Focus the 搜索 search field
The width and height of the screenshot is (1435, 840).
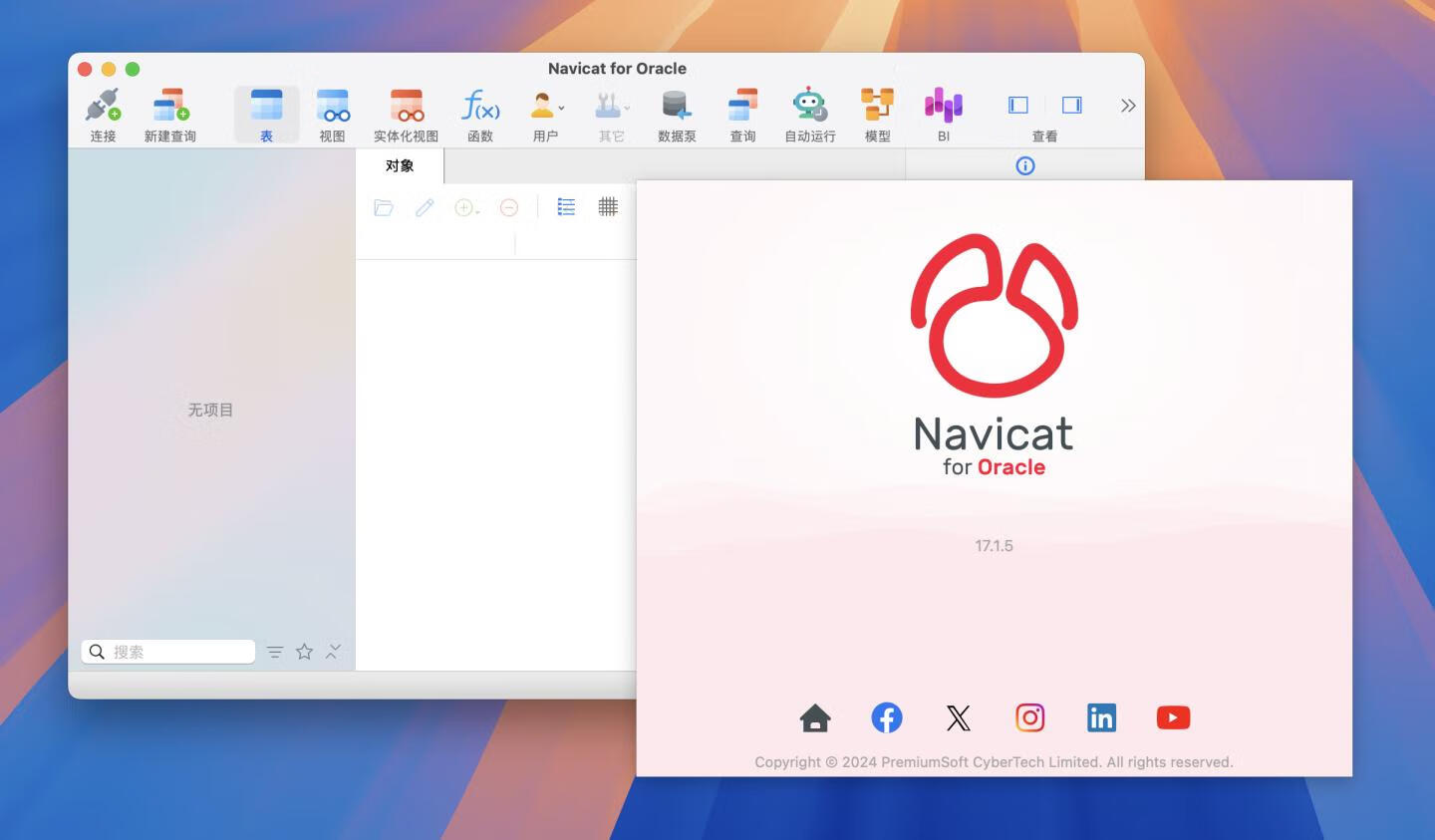(x=168, y=652)
